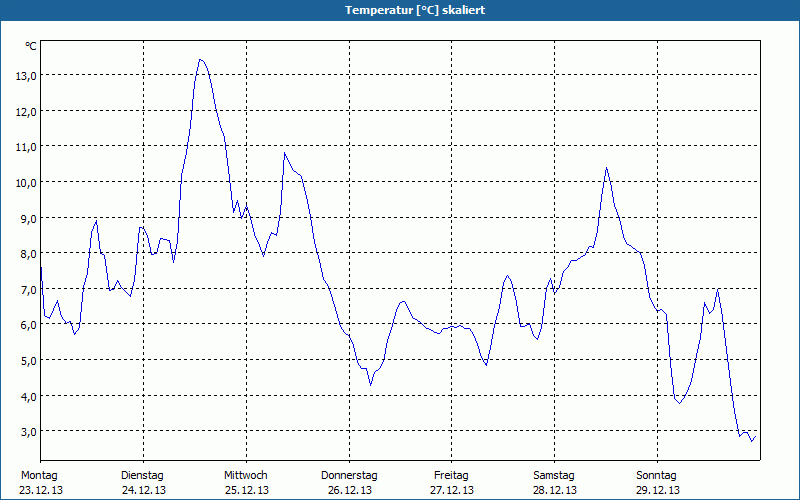Click the date 26.12.13
This screenshot has height=500, width=800.
point(349,490)
